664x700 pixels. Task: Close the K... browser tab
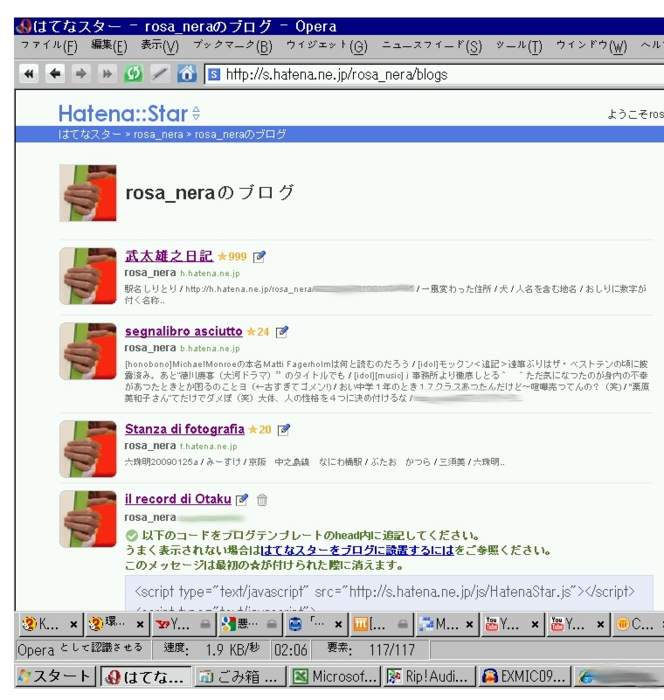74,625
